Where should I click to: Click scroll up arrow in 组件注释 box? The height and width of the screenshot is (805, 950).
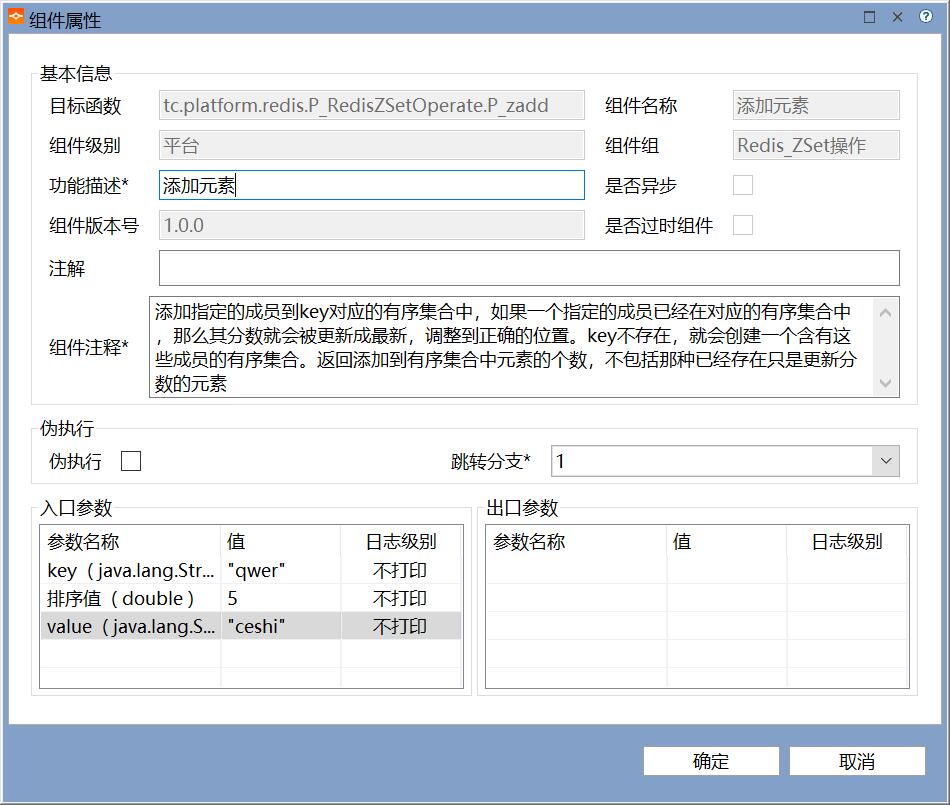885,313
